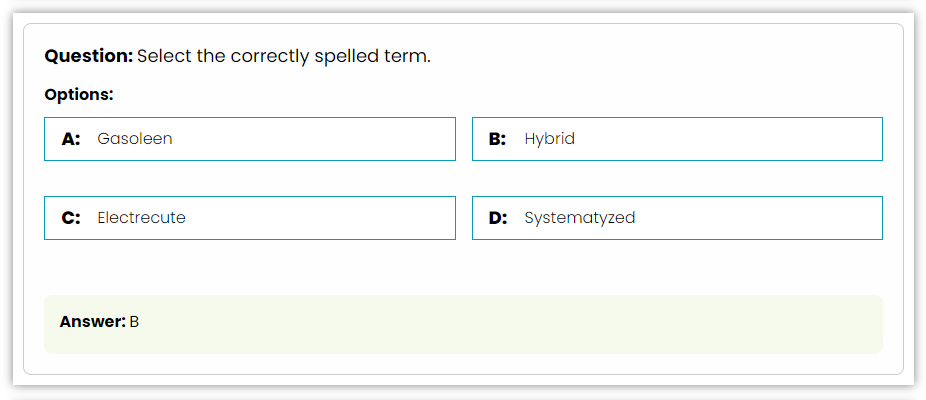Click the green answer panel
The height and width of the screenshot is (400, 926).
point(463,324)
